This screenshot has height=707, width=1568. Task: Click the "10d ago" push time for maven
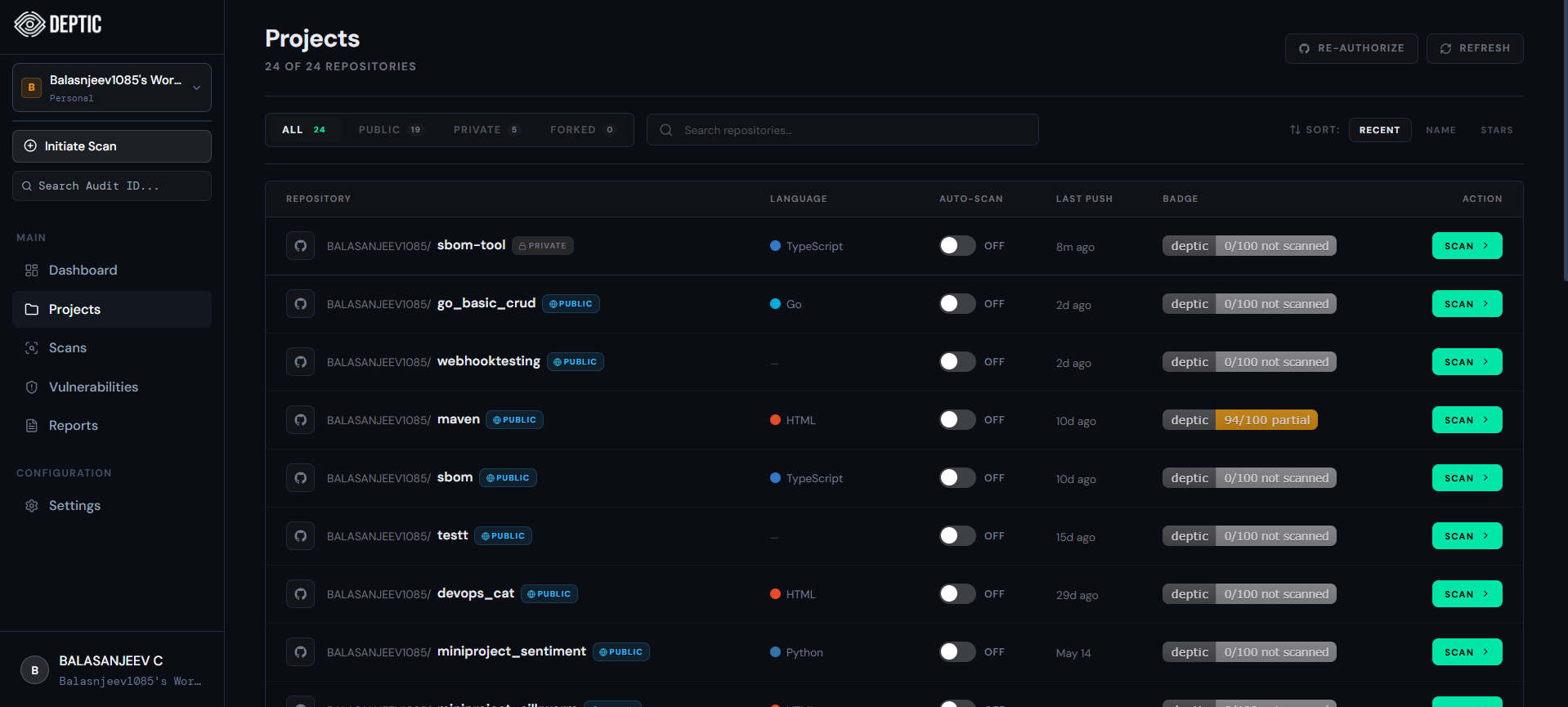point(1076,421)
